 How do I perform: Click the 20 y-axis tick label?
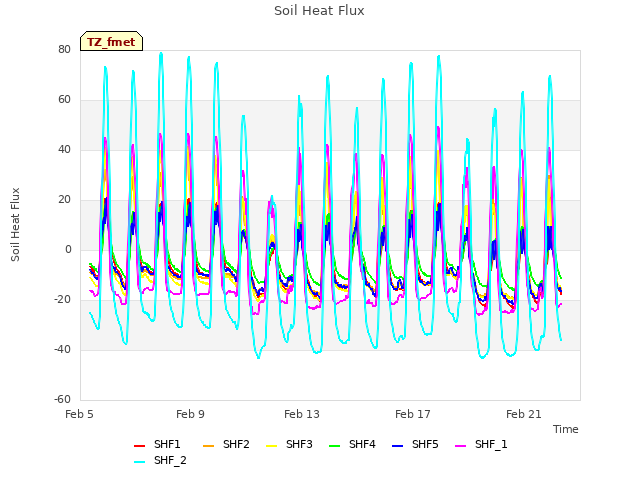coord(64,200)
